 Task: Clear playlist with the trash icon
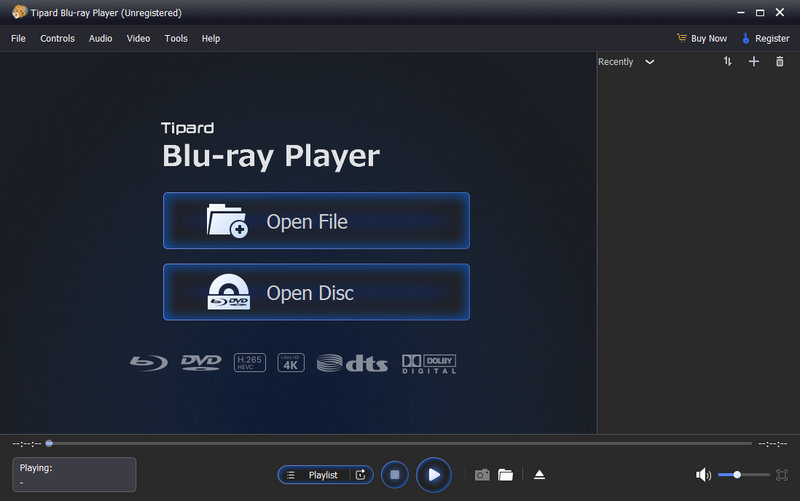[x=780, y=62]
